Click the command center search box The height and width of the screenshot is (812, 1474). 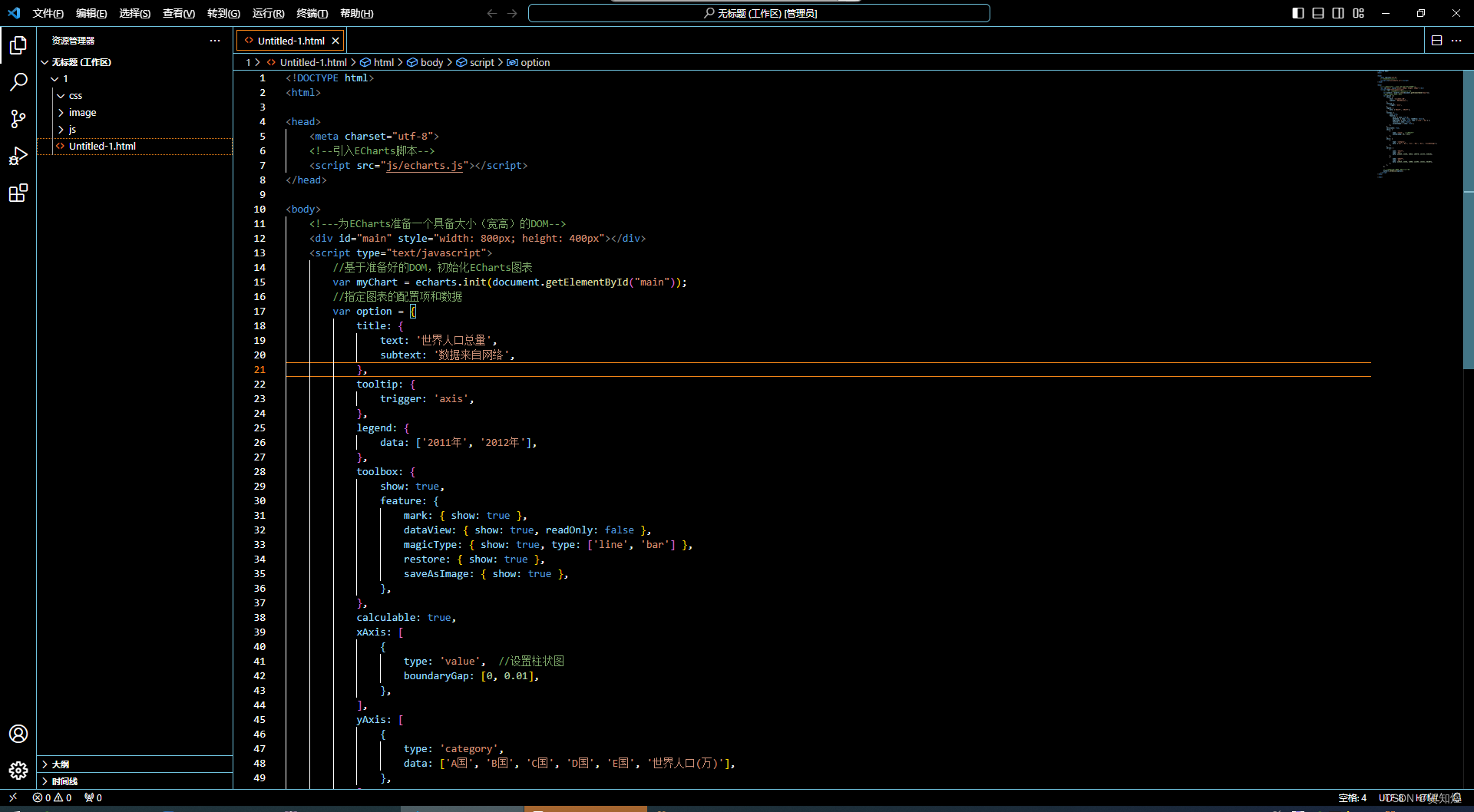(758, 13)
